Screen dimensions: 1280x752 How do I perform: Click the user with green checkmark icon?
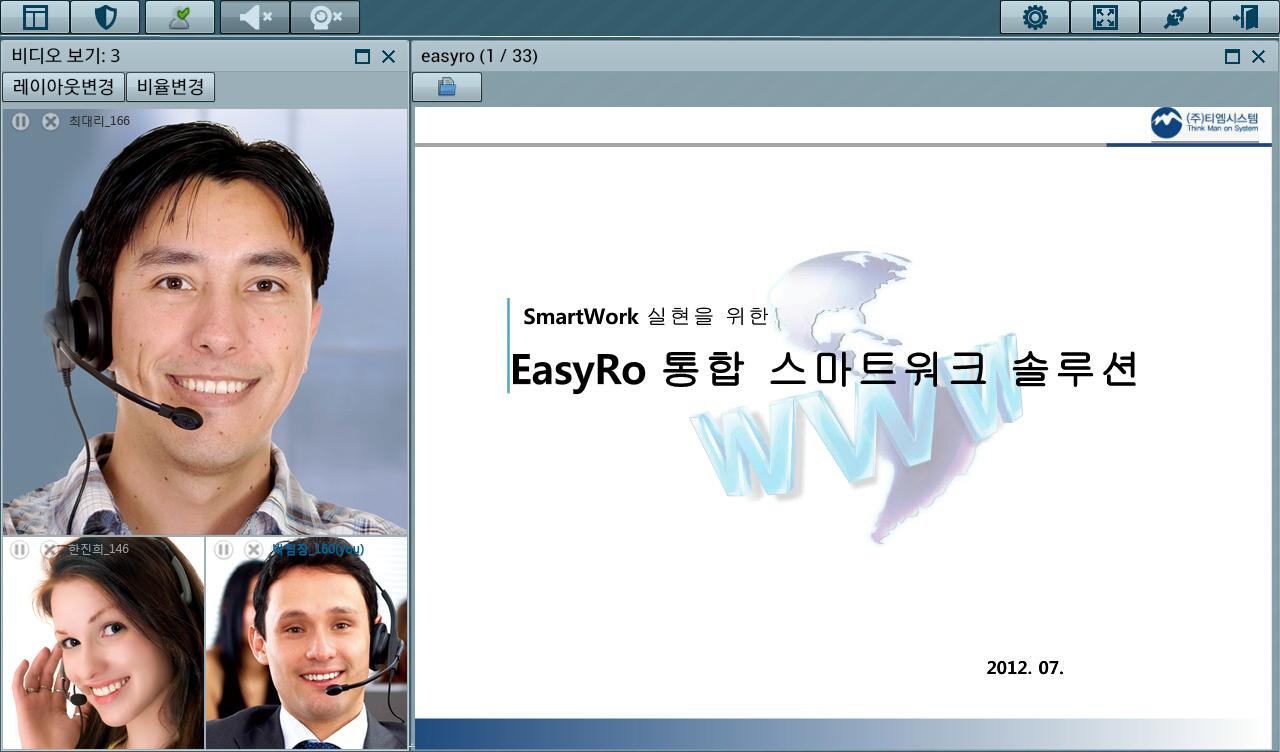tap(180, 17)
